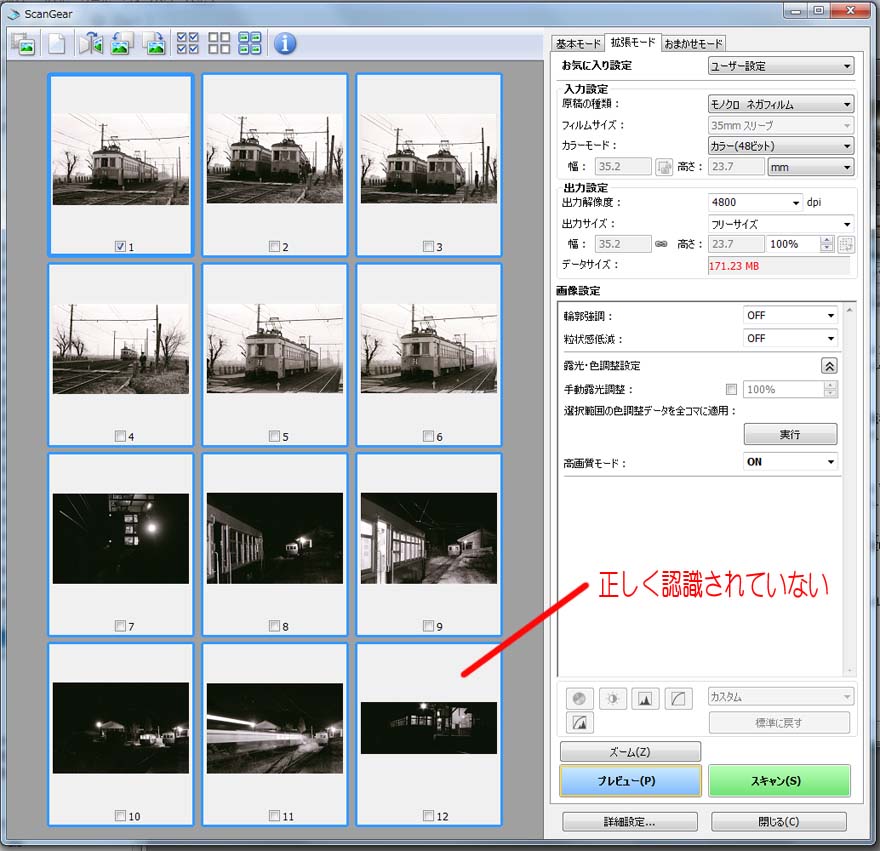
Task: Check frame 3 checkbox
Action: click(428, 246)
